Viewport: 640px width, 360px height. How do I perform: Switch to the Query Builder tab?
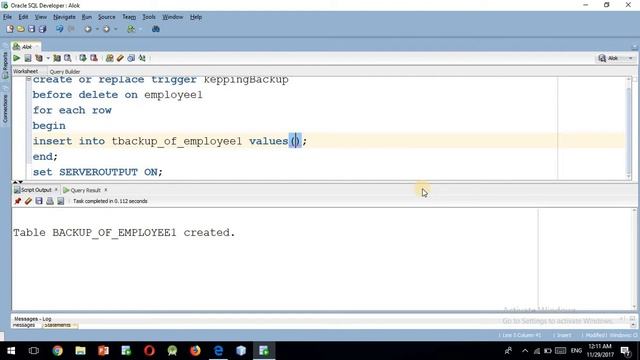(64, 71)
